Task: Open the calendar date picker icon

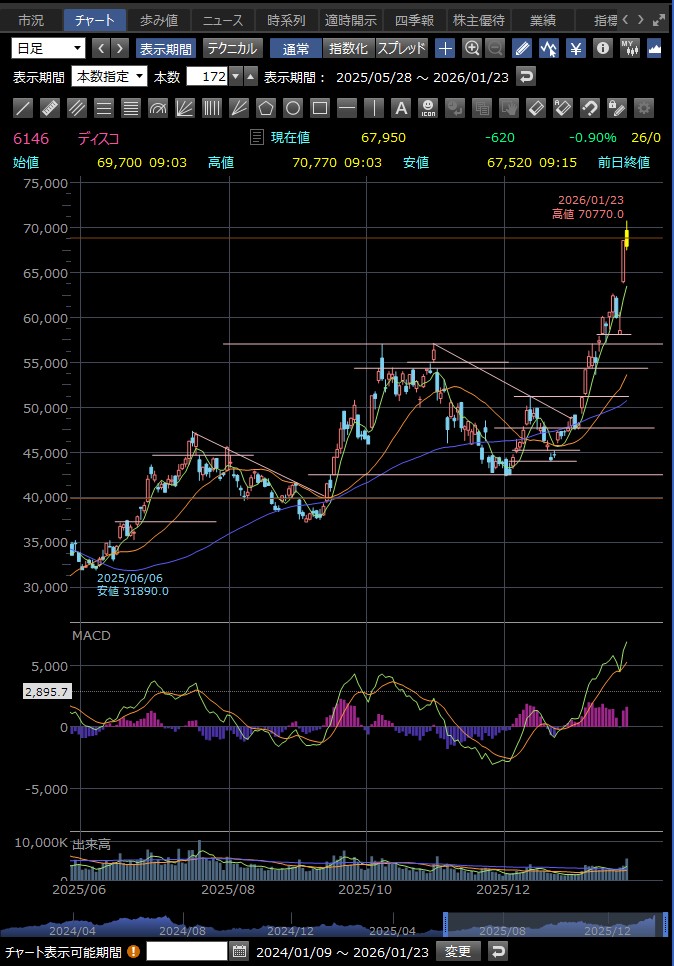Action: tap(239, 950)
